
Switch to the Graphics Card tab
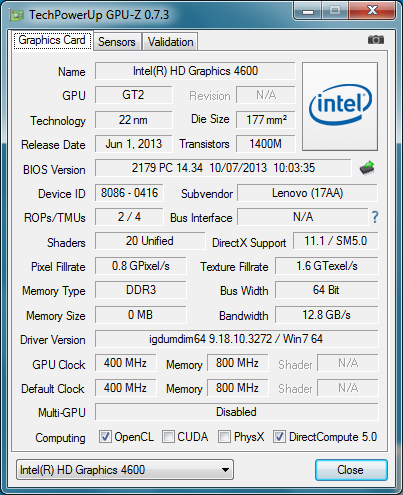(52, 41)
